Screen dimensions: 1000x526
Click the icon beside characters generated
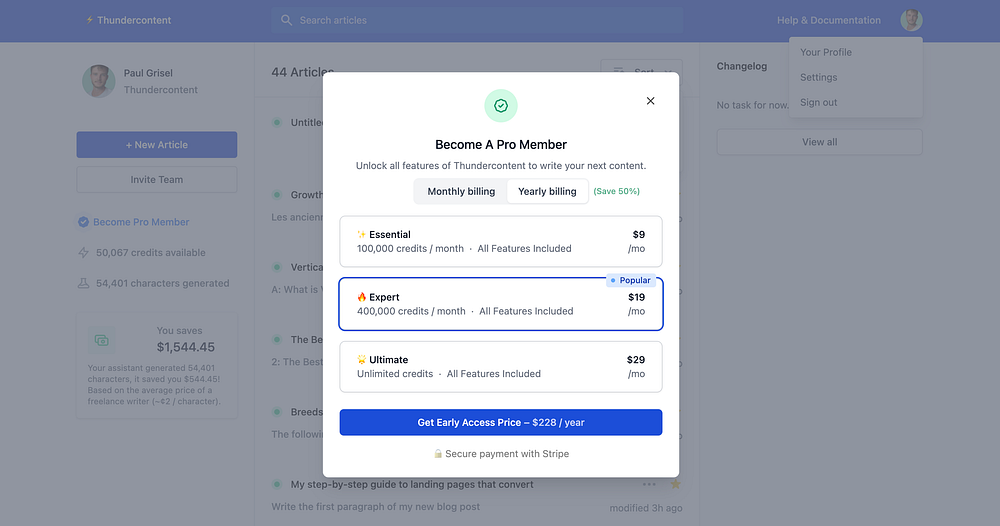pos(84,283)
